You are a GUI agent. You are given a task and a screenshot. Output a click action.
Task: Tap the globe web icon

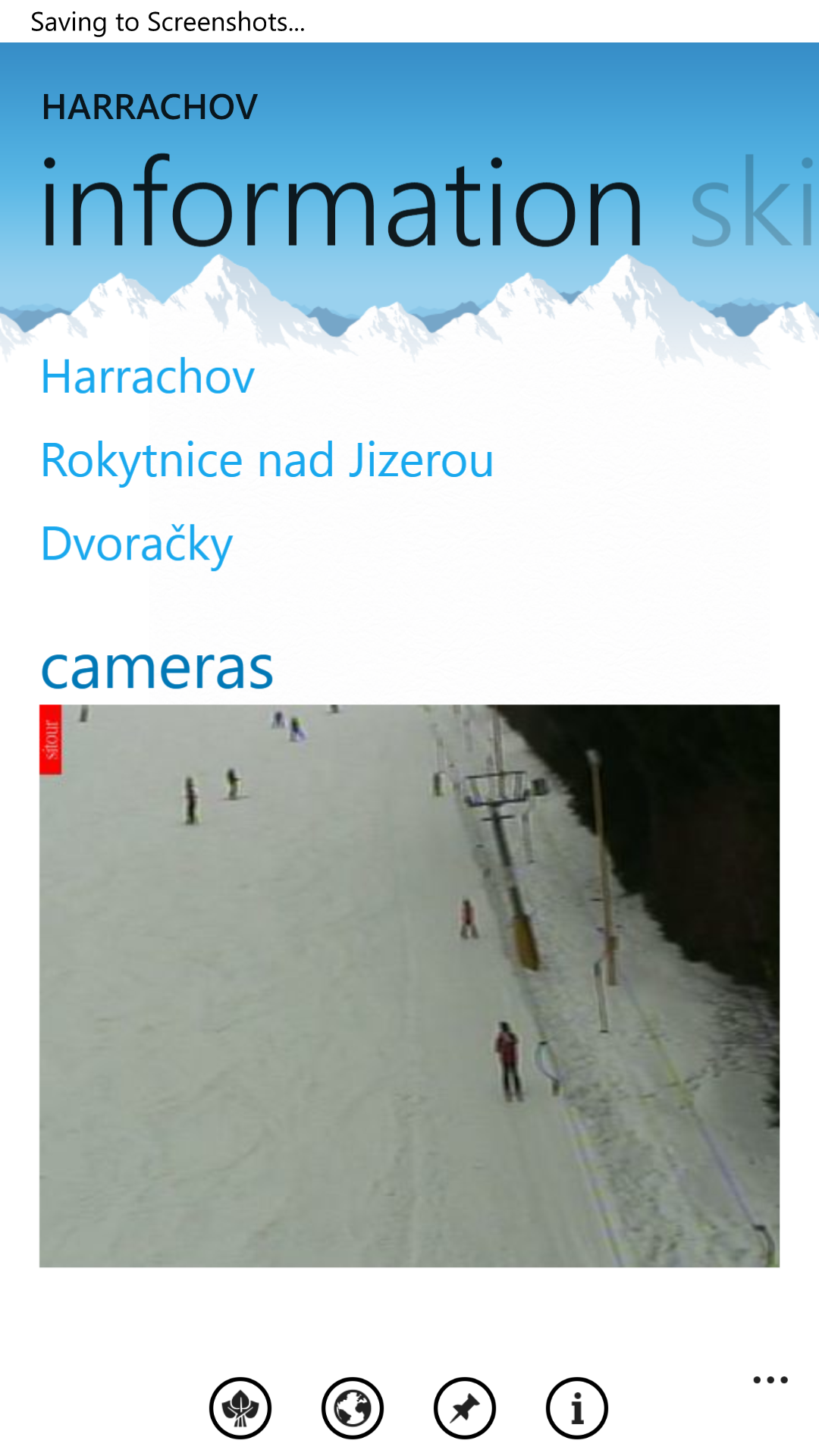click(x=353, y=1408)
